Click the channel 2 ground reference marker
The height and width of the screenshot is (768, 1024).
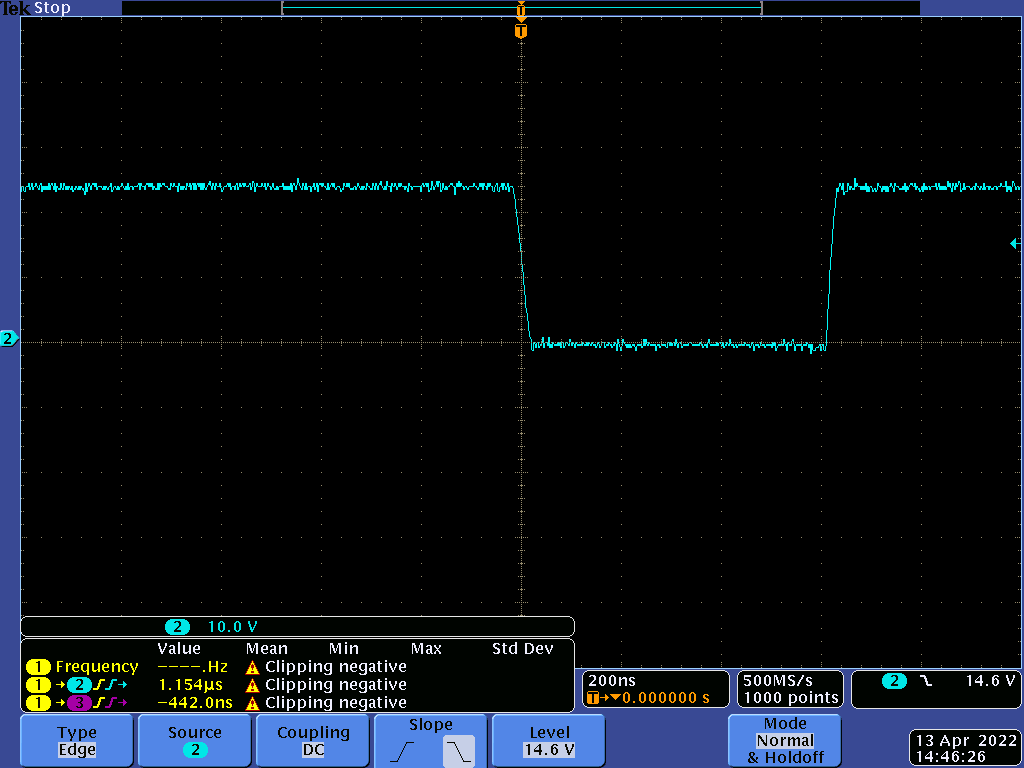tap(8, 338)
